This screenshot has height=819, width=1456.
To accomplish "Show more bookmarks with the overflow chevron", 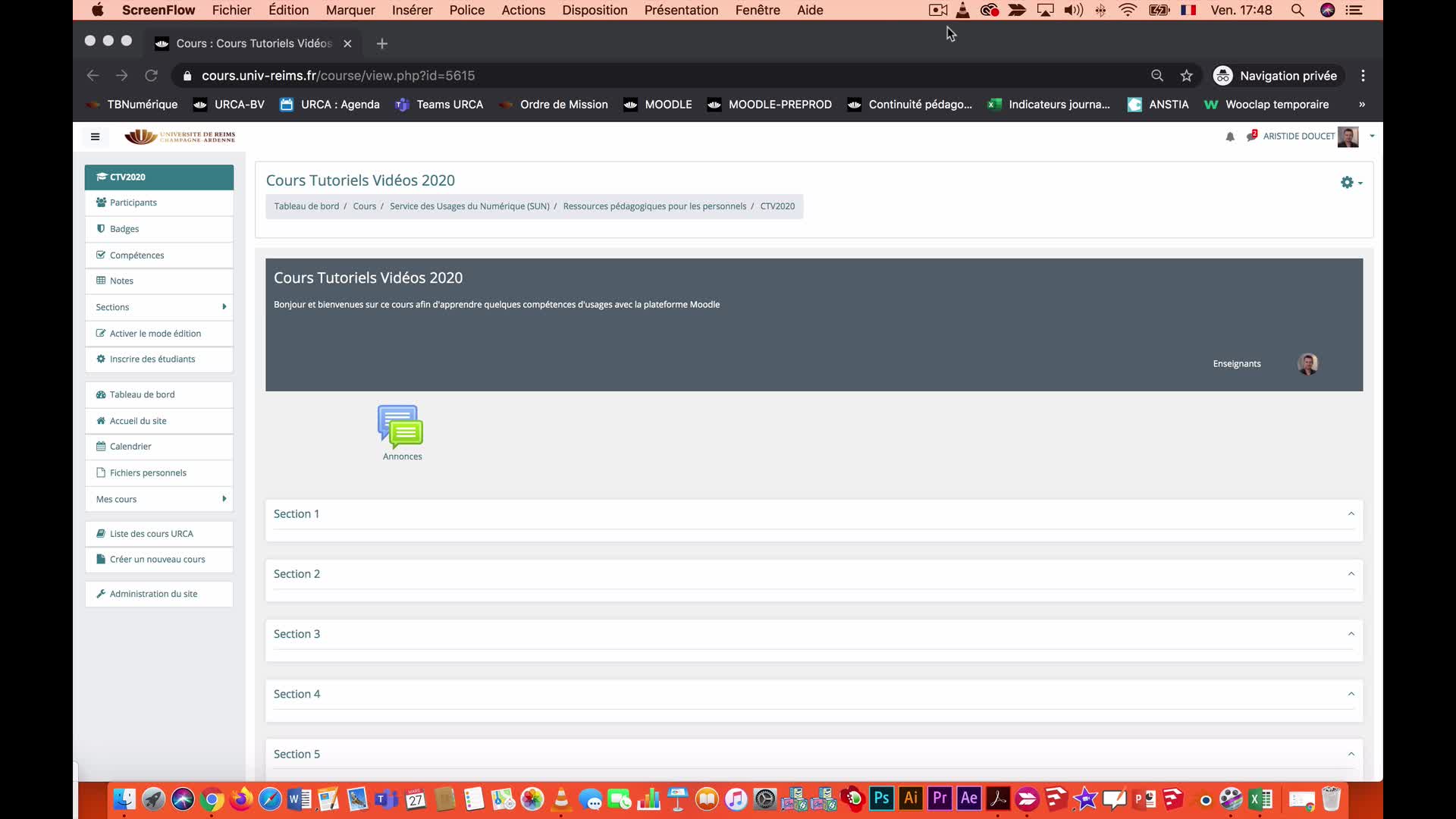I will tap(1362, 105).
